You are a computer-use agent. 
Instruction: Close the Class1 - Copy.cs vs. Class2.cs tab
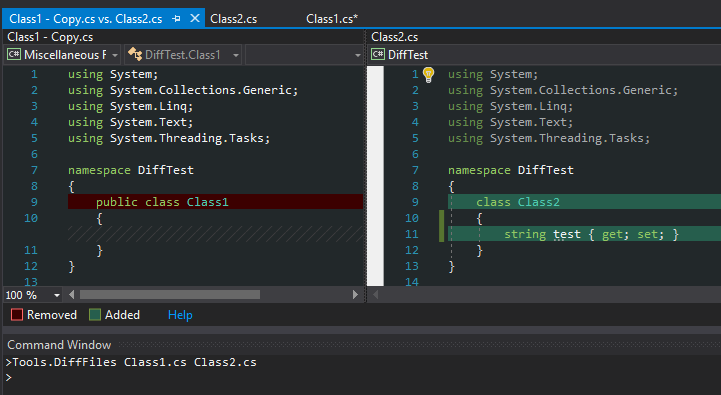195,18
